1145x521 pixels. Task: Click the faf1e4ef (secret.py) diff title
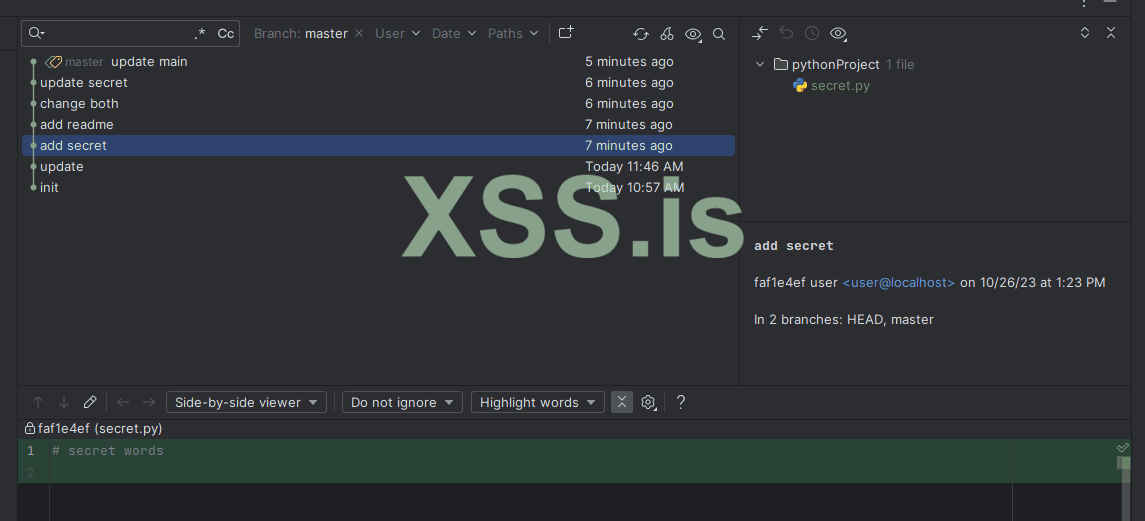(x=100, y=428)
